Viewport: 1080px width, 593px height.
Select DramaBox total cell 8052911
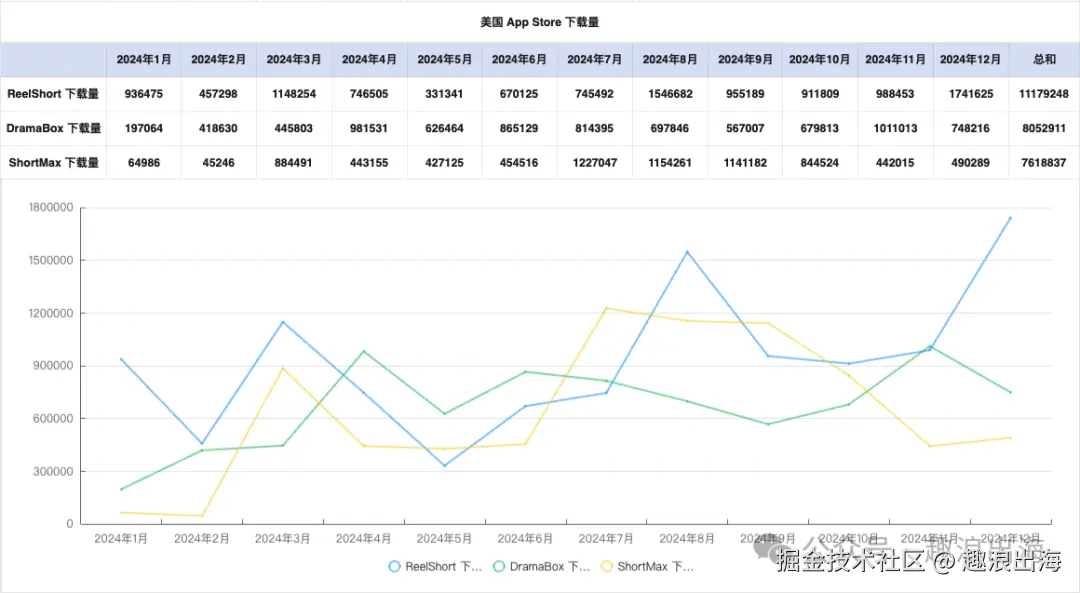(1044, 128)
